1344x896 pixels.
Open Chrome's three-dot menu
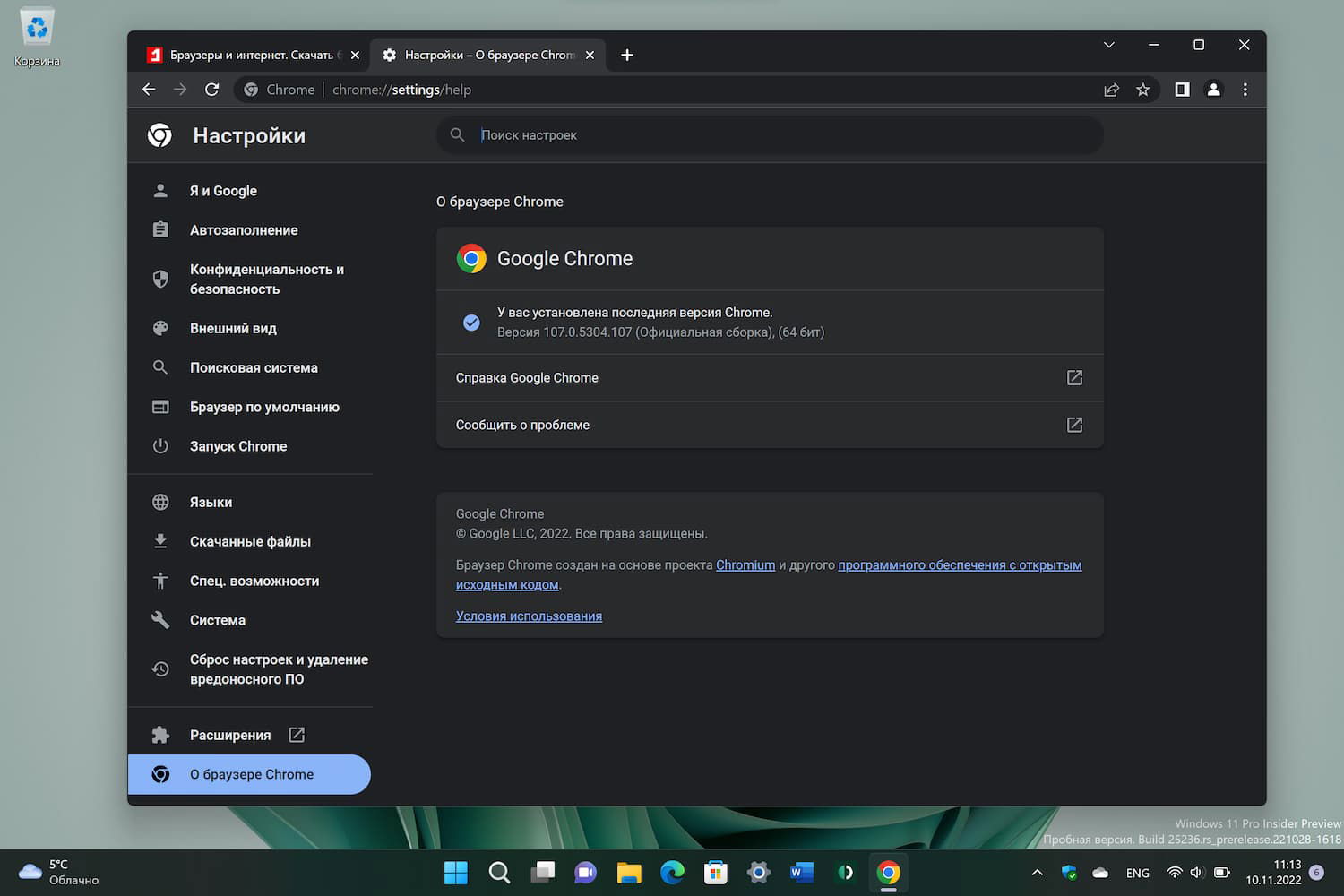1245,90
